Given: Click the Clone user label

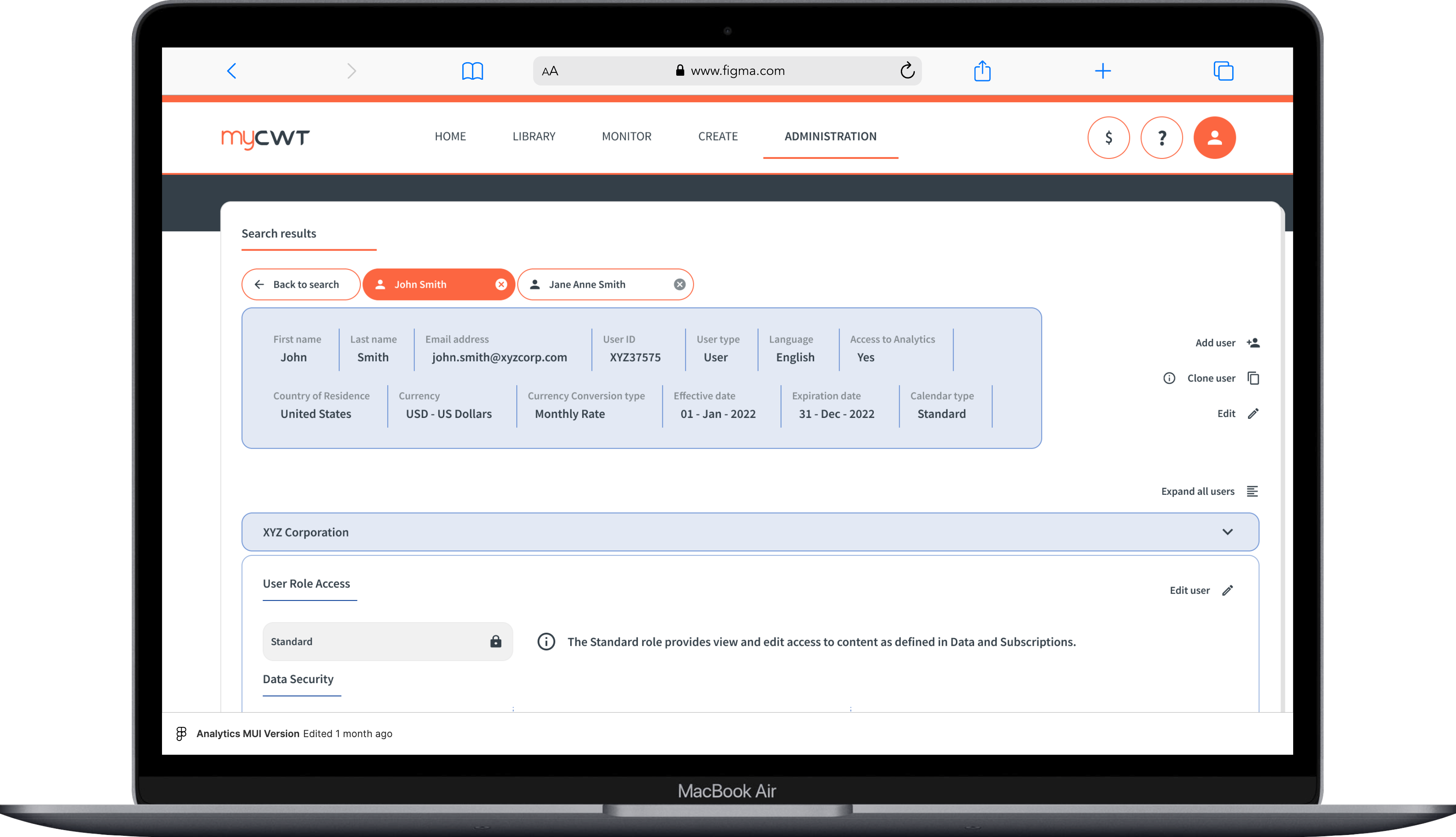Looking at the screenshot, I should [1211, 378].
